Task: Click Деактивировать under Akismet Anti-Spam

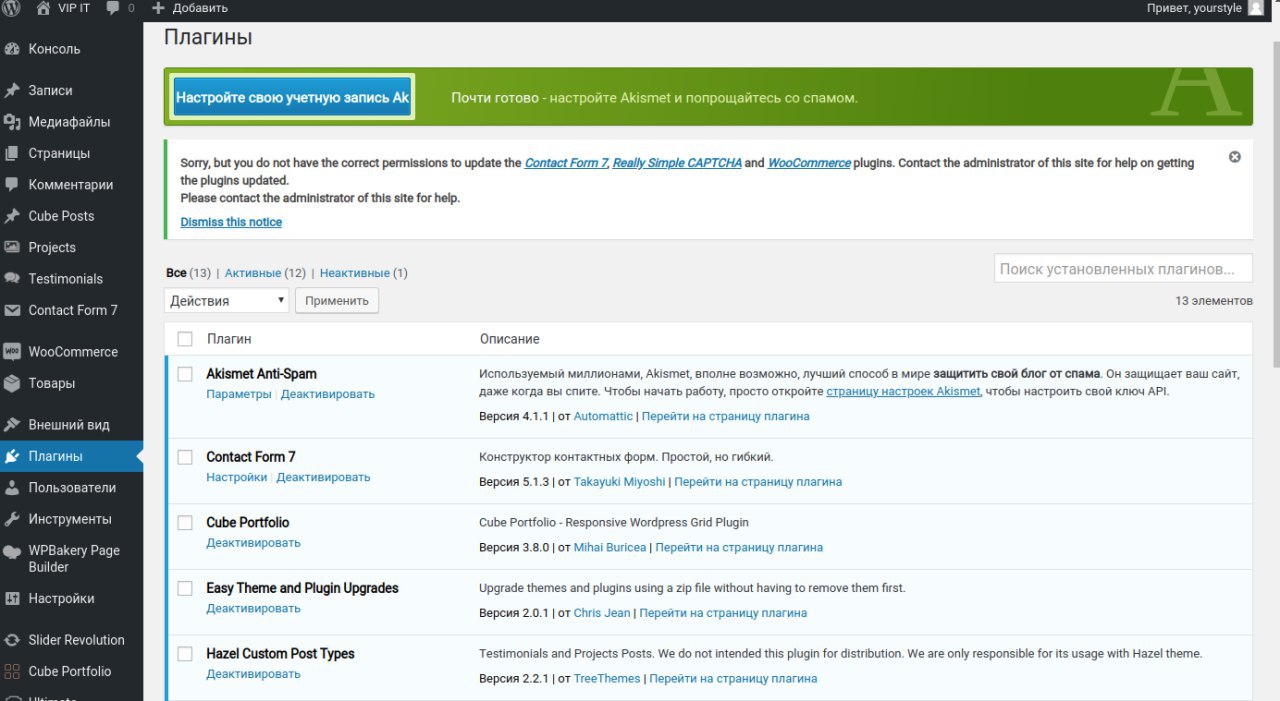Action: click(328, 394)
